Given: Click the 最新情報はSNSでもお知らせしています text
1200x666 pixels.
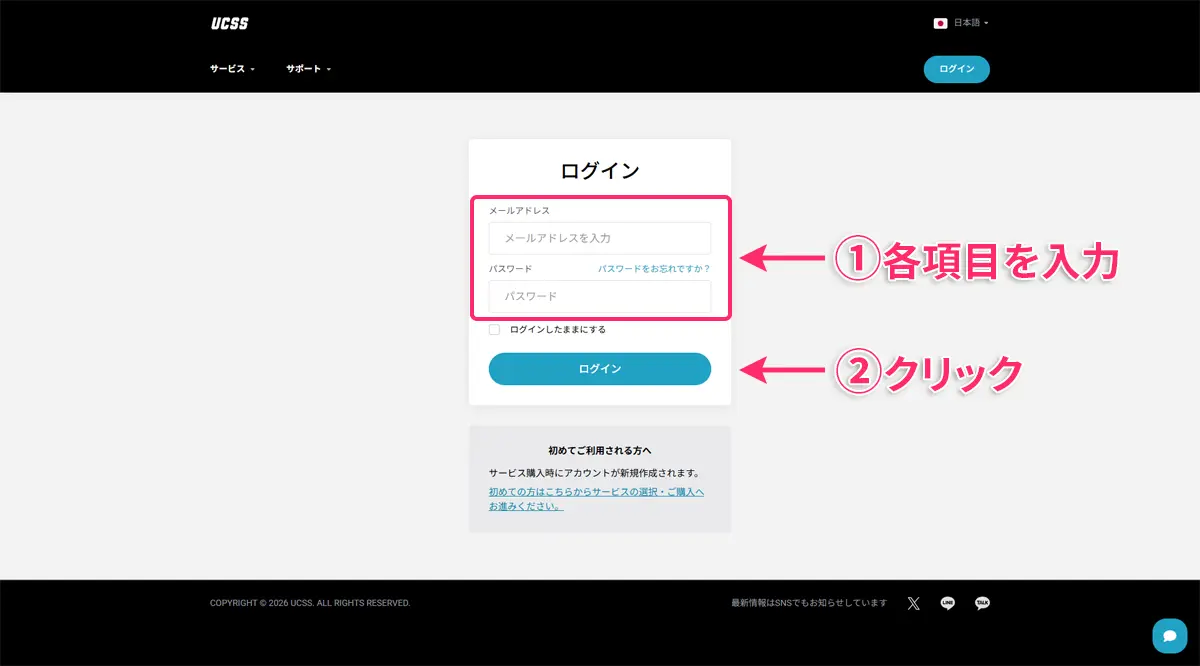Looking at the screenshot, I should pyautogui.click(x=809, y=603).
